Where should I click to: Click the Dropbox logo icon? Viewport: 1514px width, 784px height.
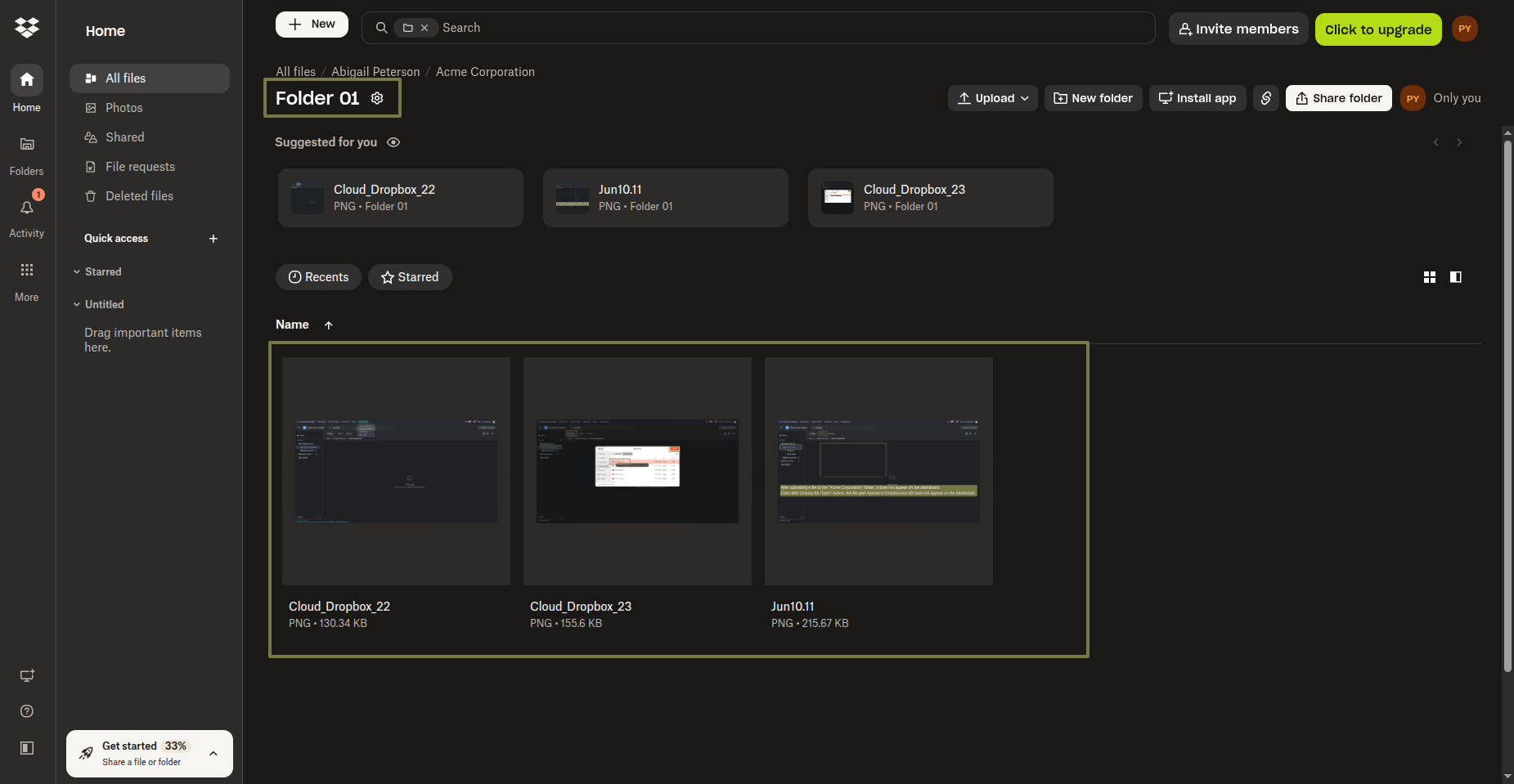pos(27,27)
